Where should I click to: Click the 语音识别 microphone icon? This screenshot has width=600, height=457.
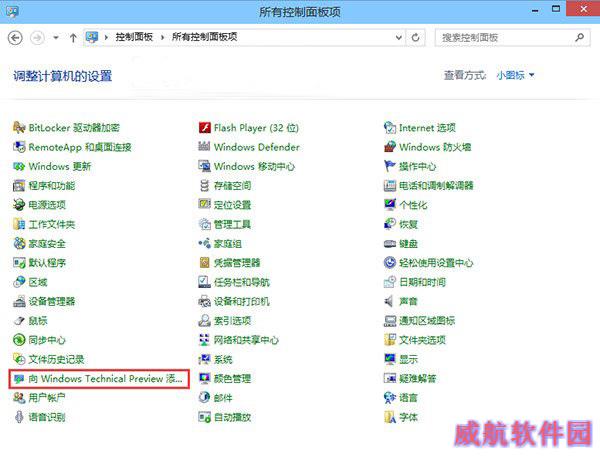[19, 417]
